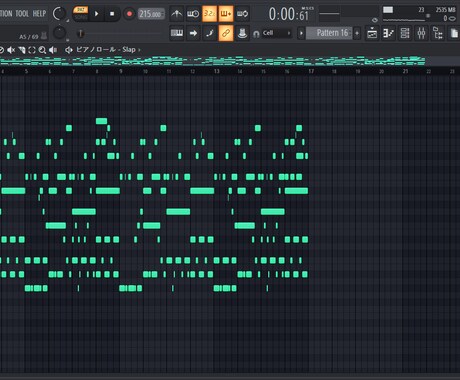Select the piano roll paint/brush tool icon
This screenshot has width=460, height=380.
[x=22, y=50]
